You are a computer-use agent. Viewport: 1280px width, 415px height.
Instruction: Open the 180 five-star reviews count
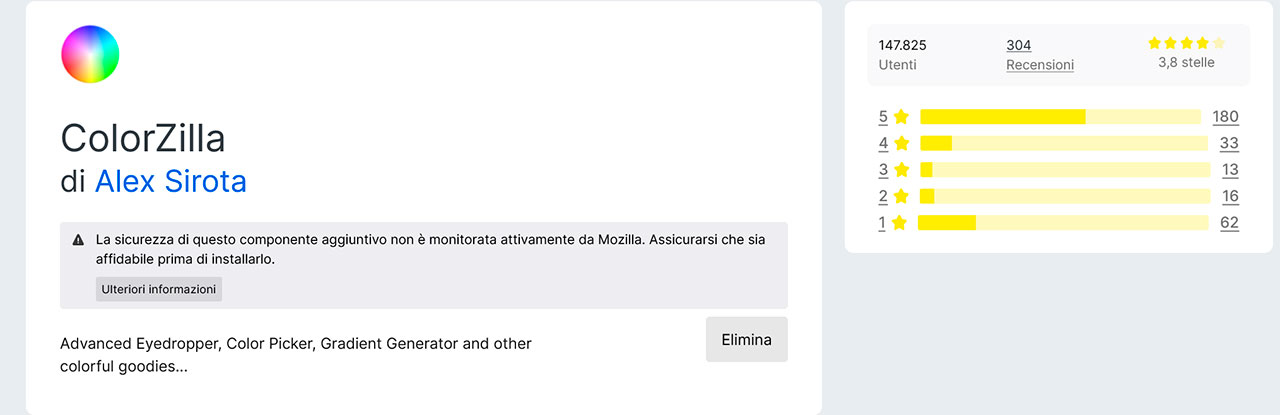click(1225, 117)
